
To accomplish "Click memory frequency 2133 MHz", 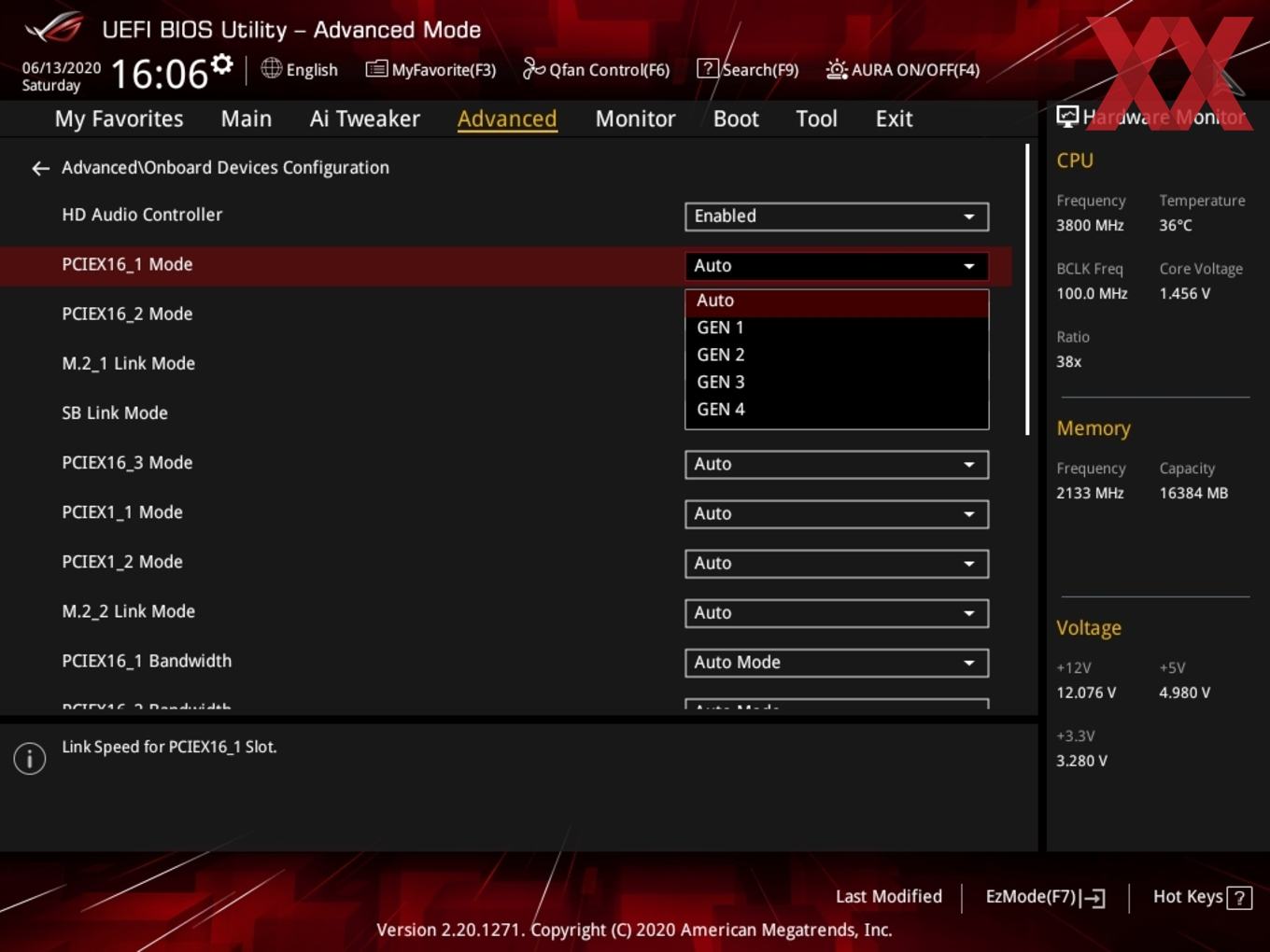I will (1090, 494).
